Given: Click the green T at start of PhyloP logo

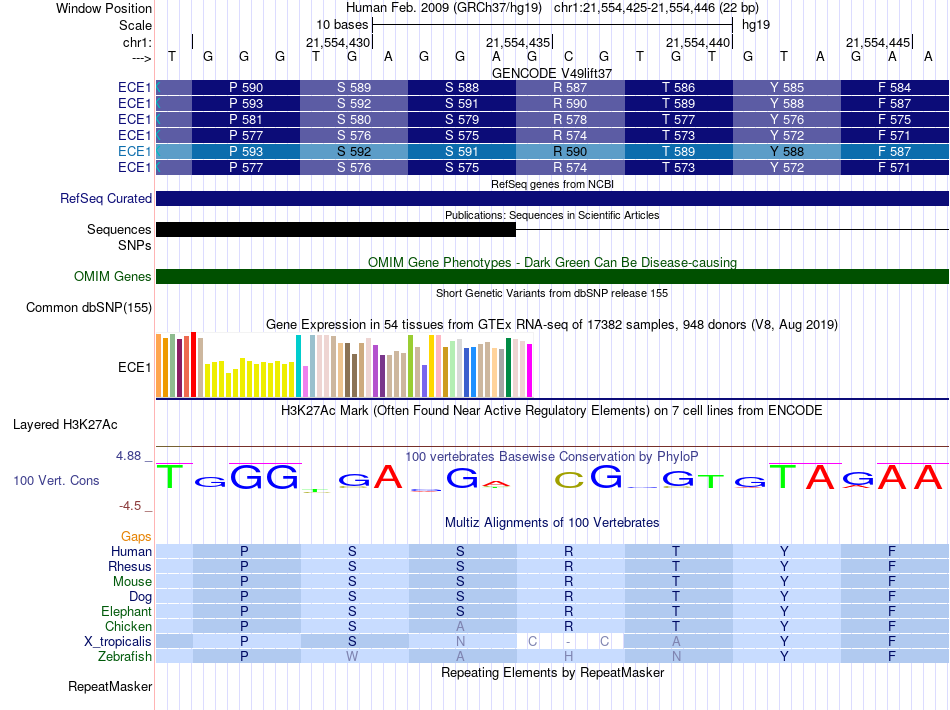Looking at the screenshot, I should point(170,477).
